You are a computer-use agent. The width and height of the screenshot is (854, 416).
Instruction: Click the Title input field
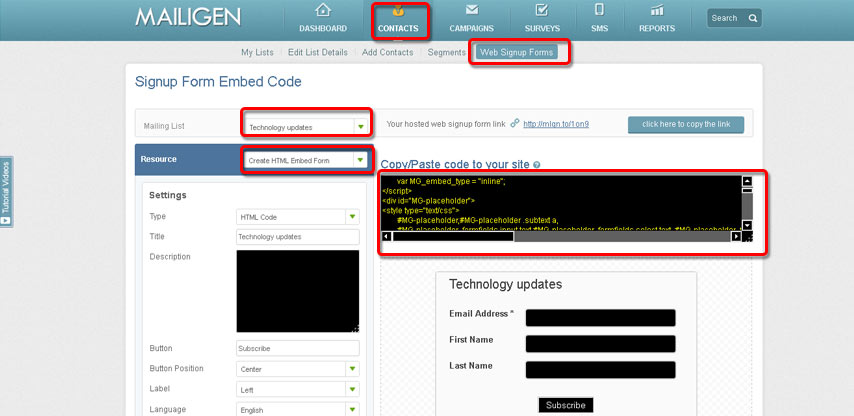coord(298,237)
